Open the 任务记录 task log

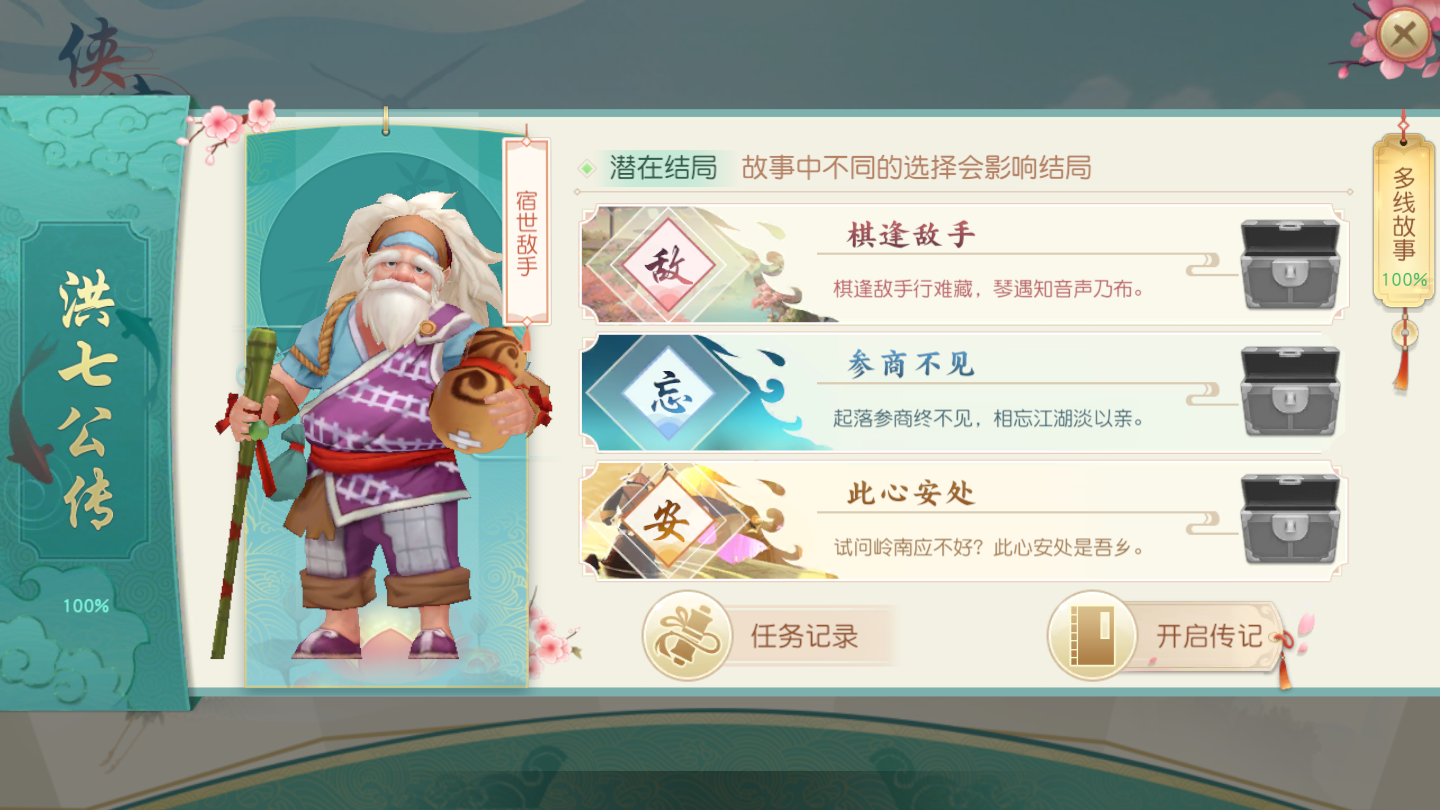click(768, 636)
